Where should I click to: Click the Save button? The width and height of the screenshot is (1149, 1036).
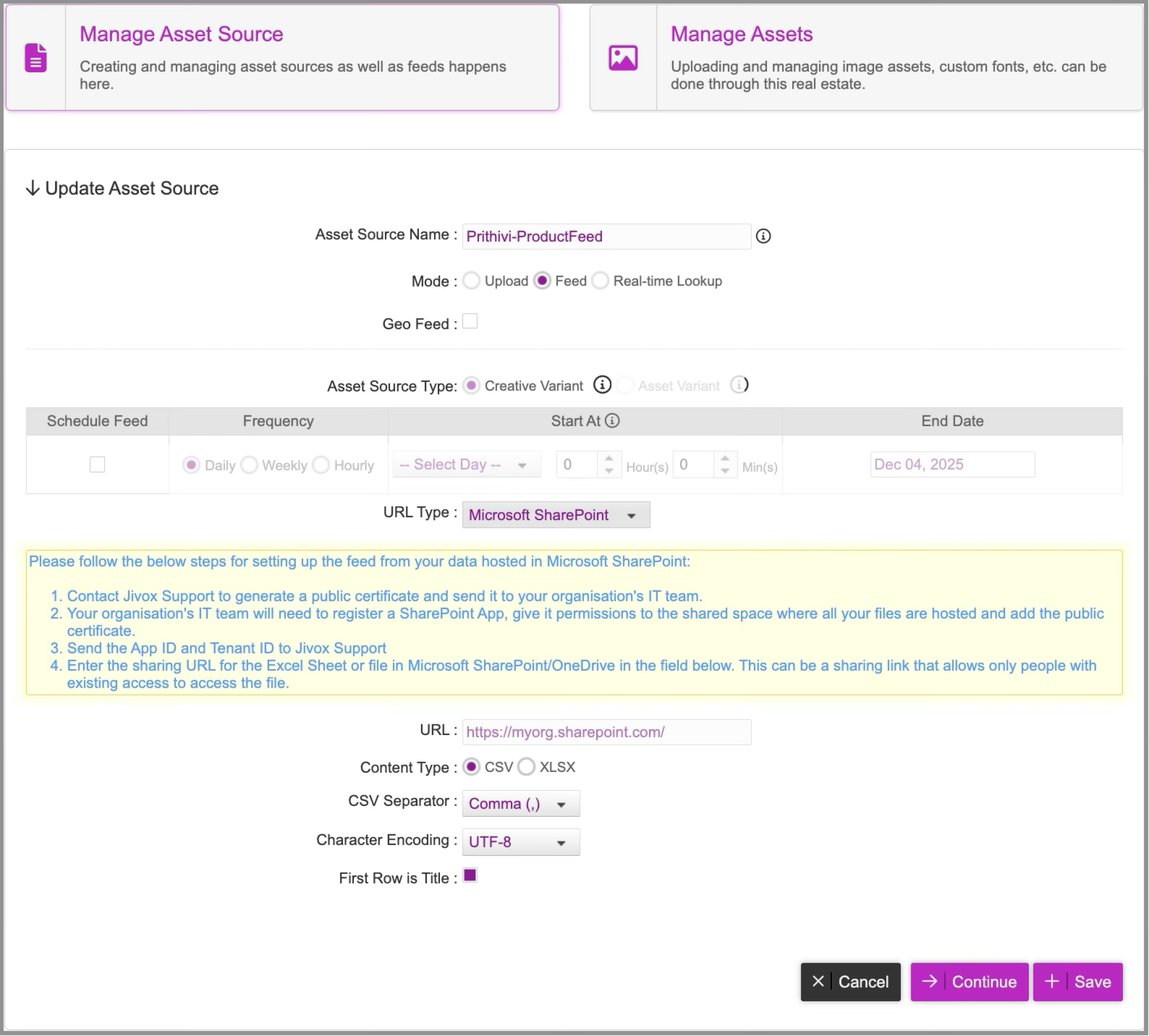click(1078, 982)
